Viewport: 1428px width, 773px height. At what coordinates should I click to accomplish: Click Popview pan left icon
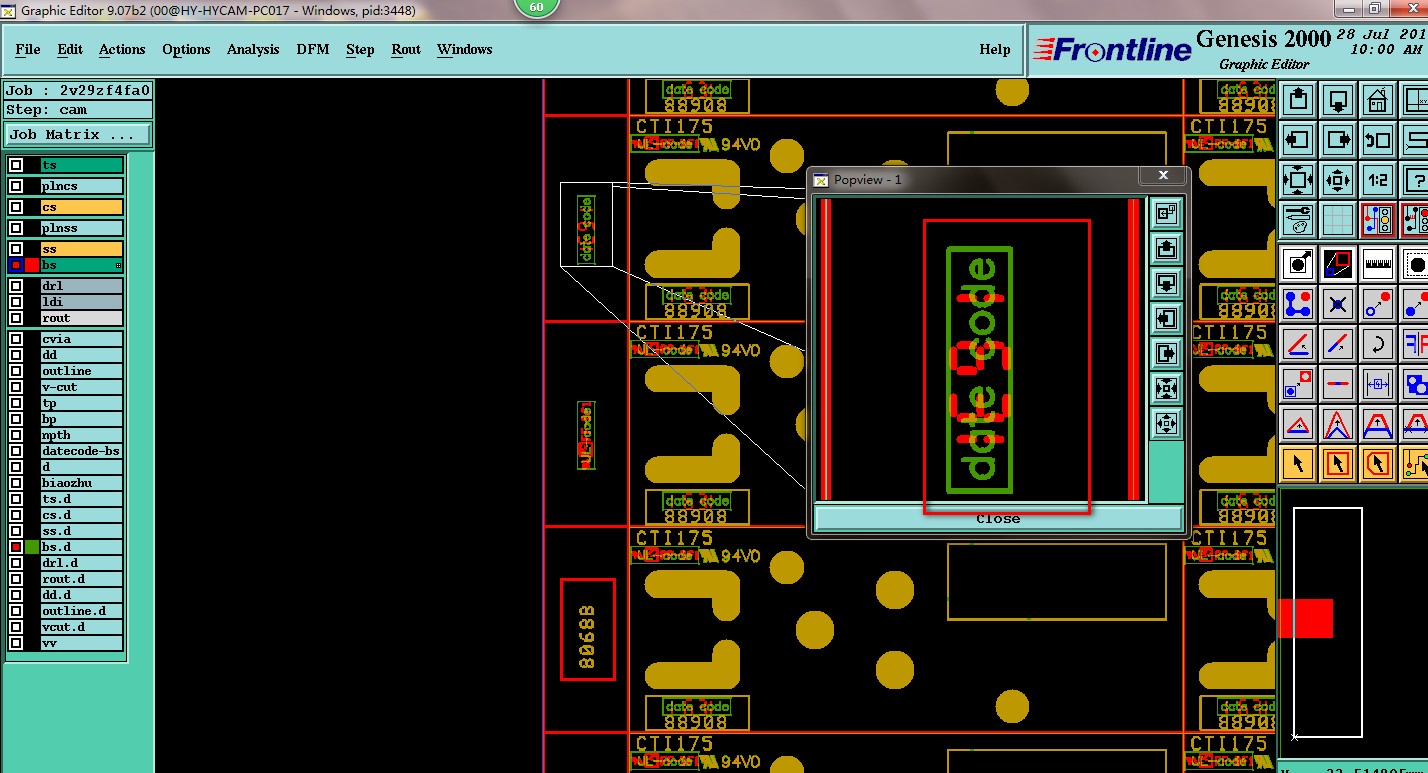1166,318
